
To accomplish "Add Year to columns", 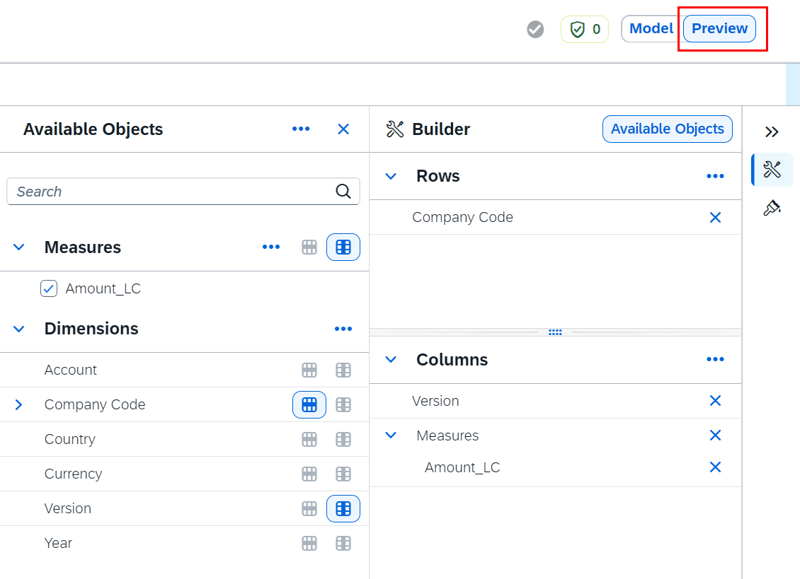I will (x=343, y=543).
